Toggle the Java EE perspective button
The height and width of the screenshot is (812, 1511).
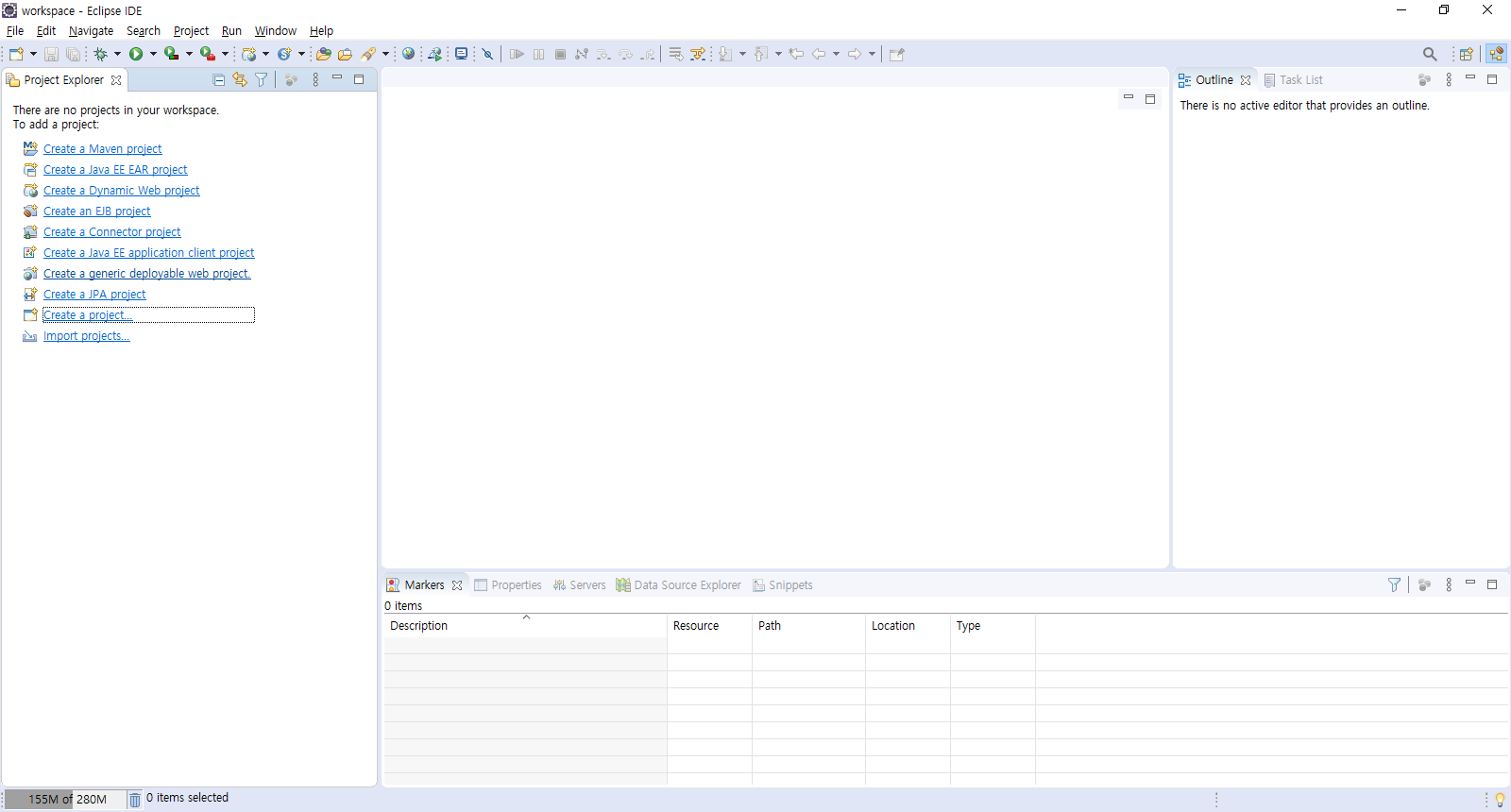[1496, 54]
